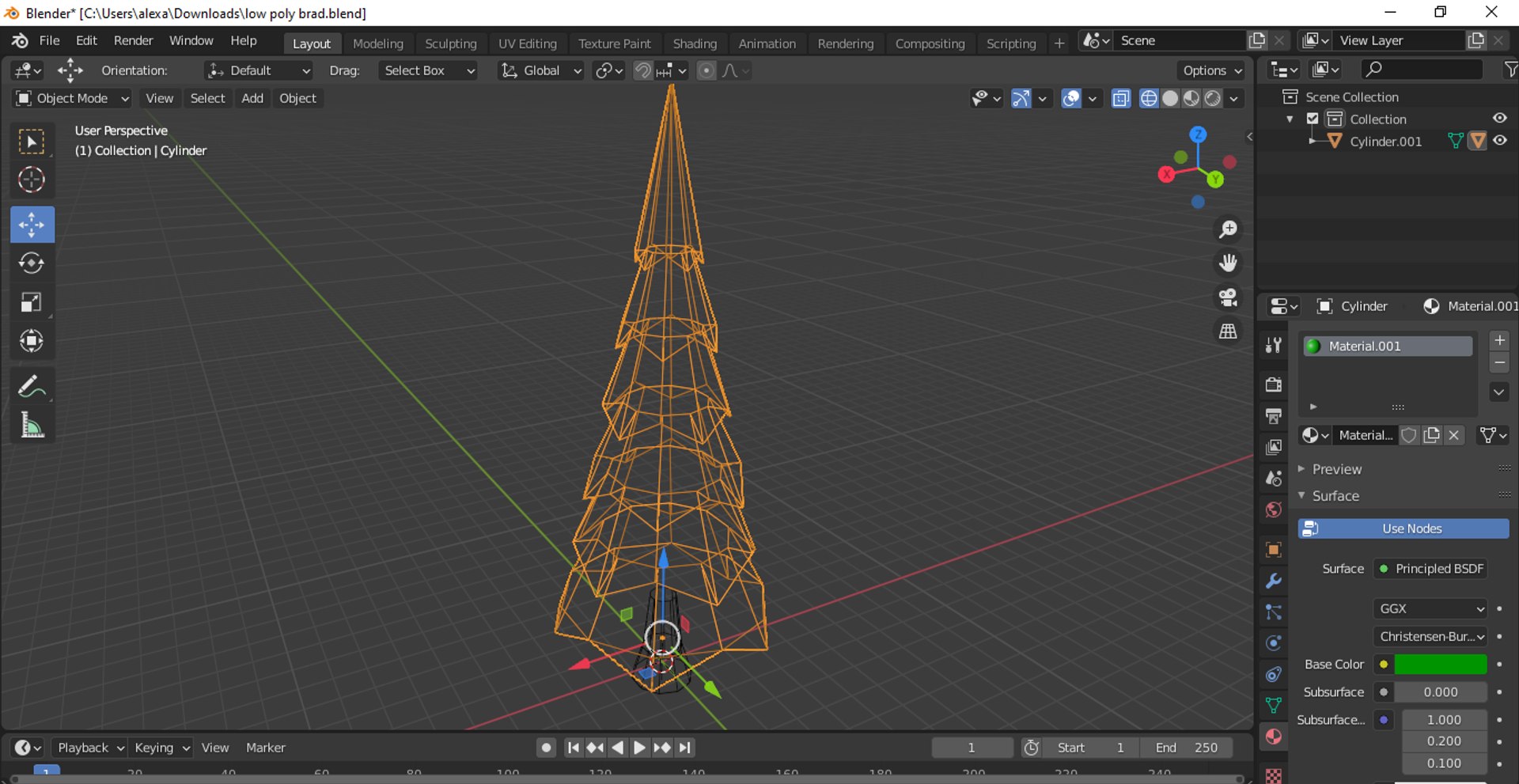Add a new material slot with plus

[1499, 340]
